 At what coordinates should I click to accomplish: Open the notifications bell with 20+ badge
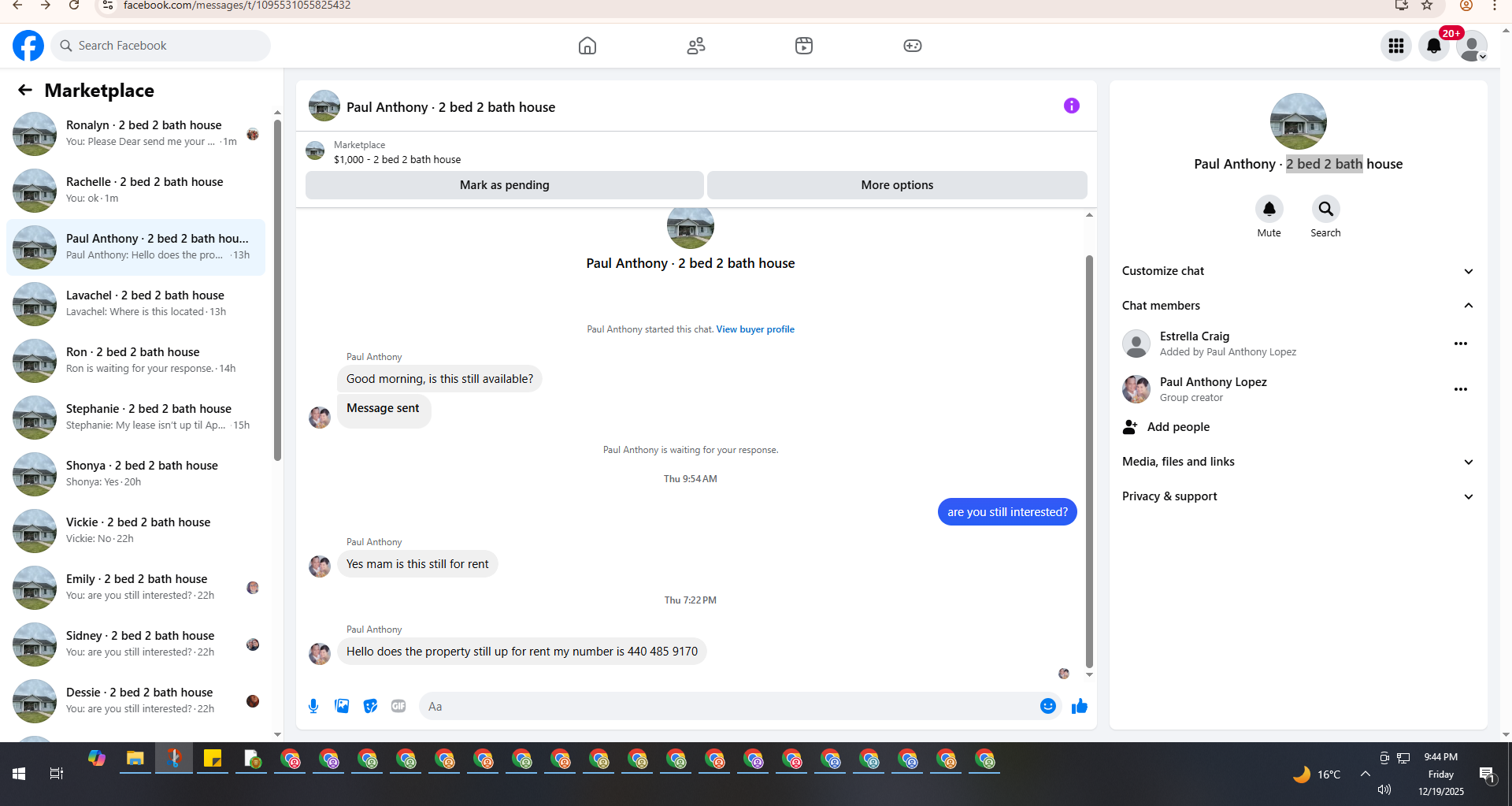1434,46
